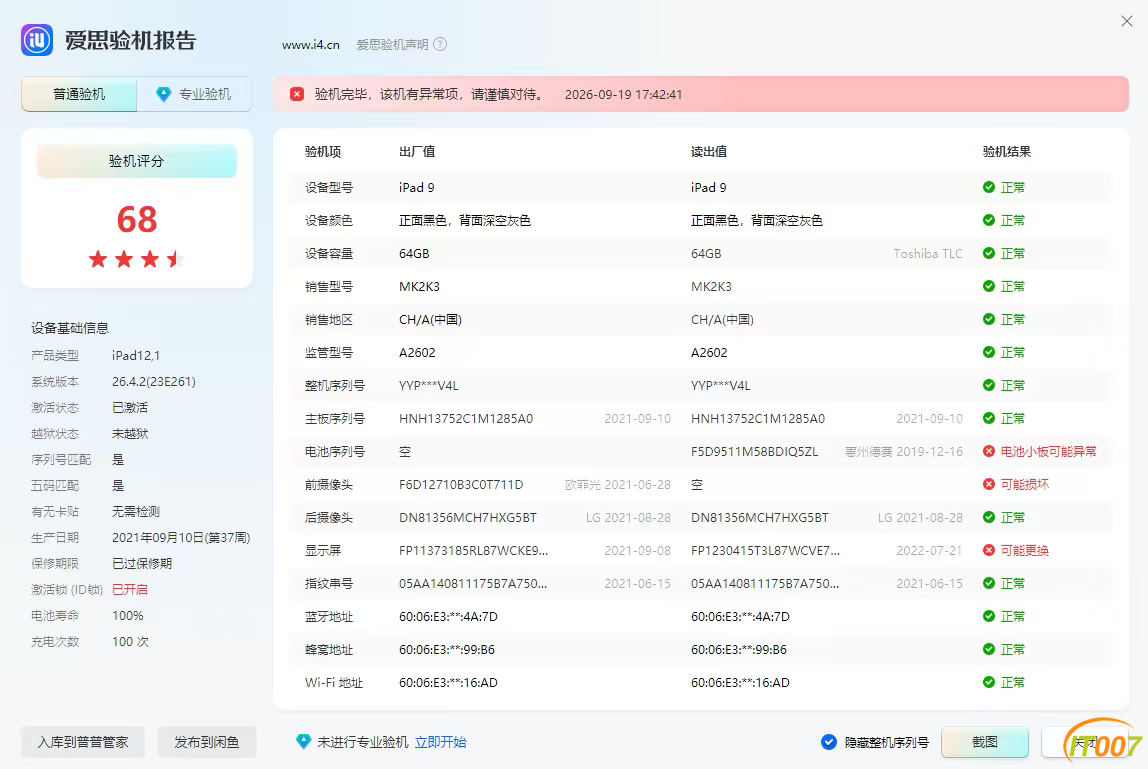Click the blue diamond icon on 专业验机
Screen dimensions: 1148x769
[163, 94]
